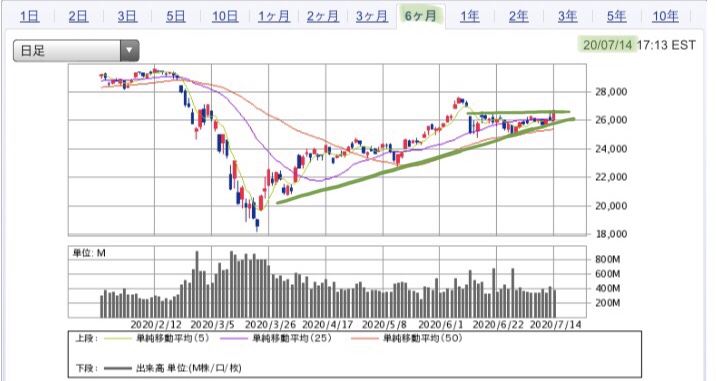This screenshot has height=381, width=716.
Task: Open the 3年 chart range
Action: click(x=567, y=16)
